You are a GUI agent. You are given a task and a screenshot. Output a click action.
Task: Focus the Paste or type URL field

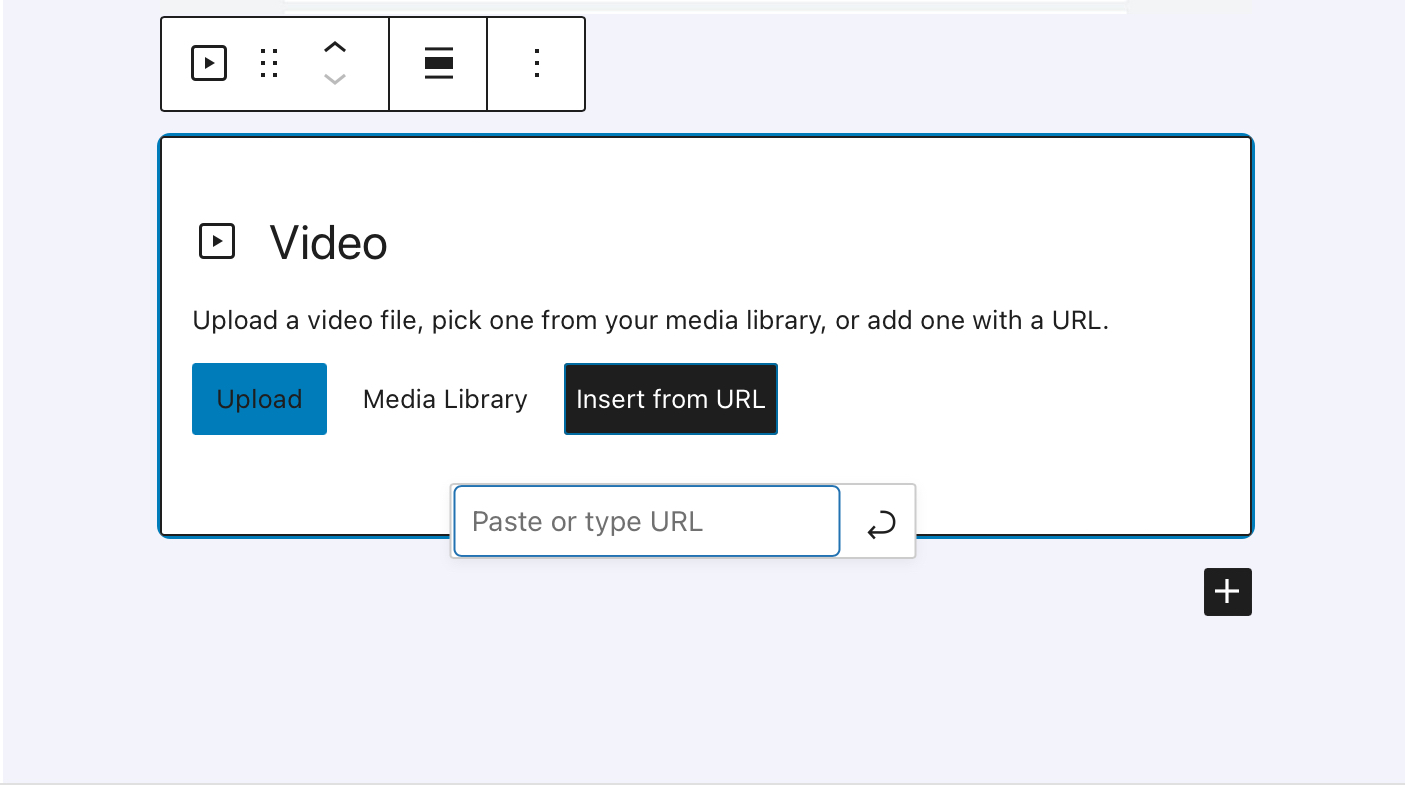646,521
